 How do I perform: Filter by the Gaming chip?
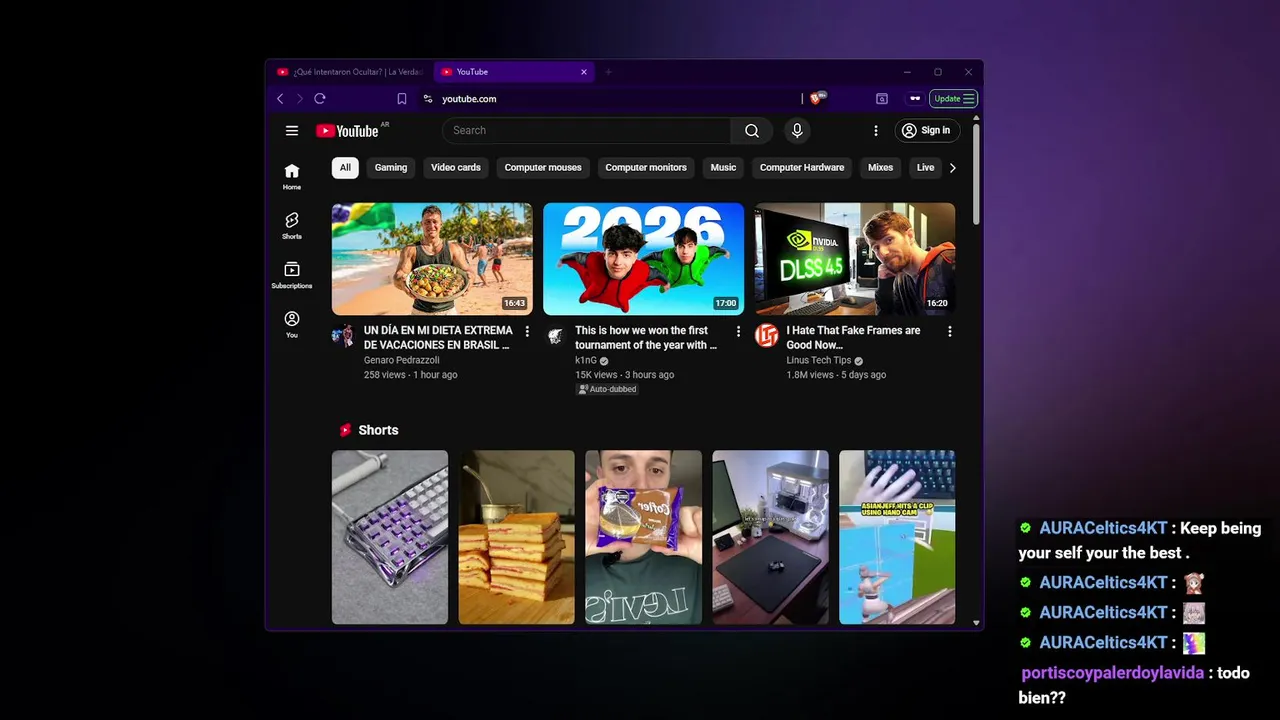click(x=391, y=168)
